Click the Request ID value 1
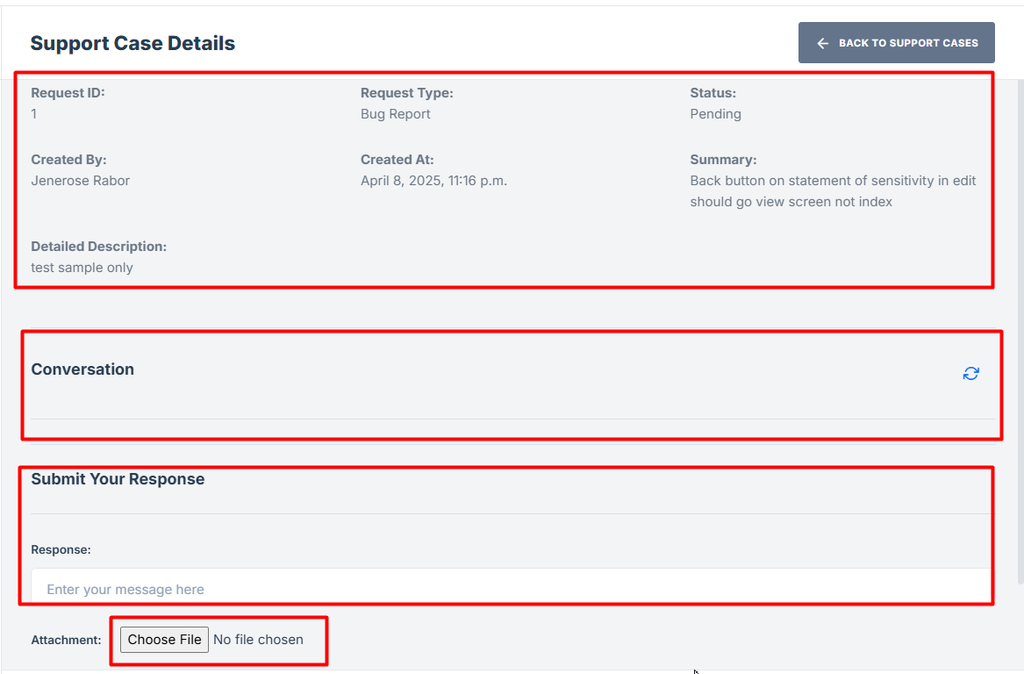The image size is (1024, 674). tap(34, 114)
